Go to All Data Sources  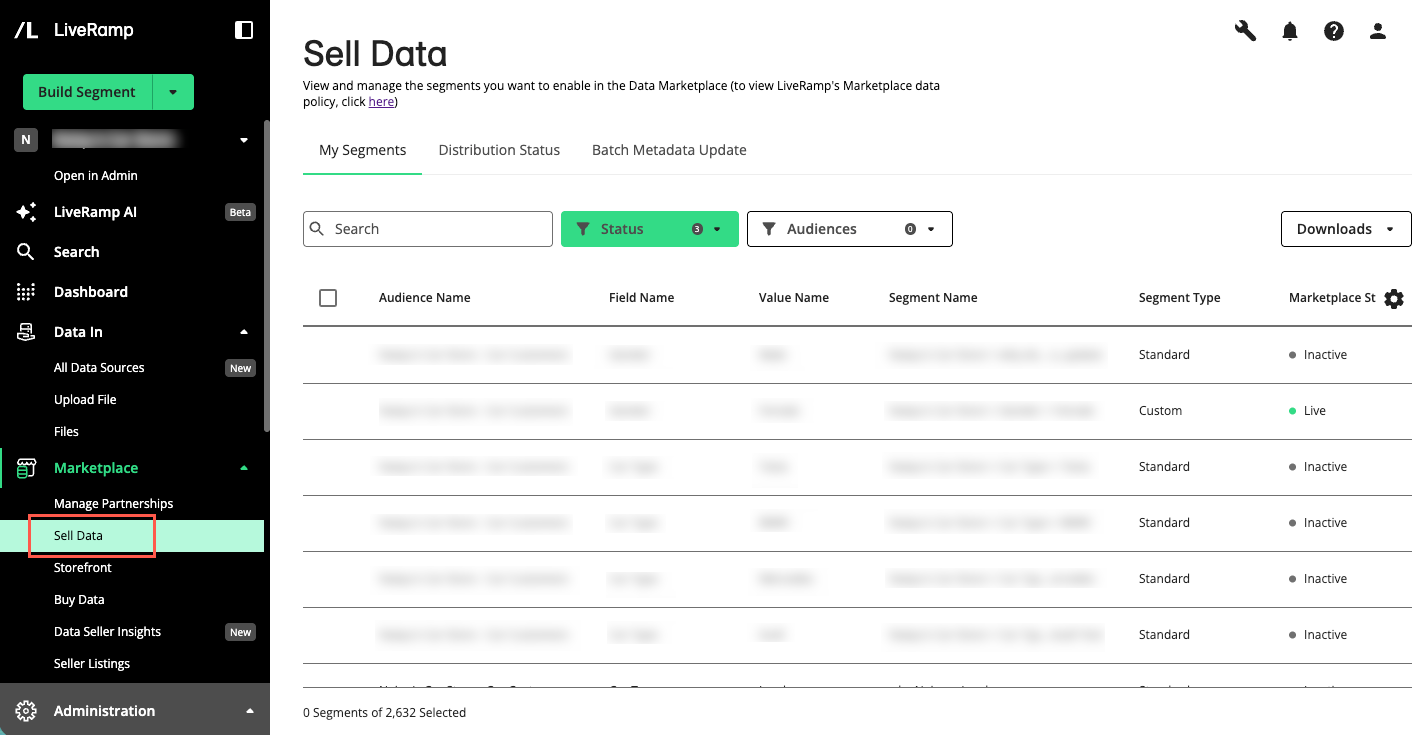(x=99, y=368)
